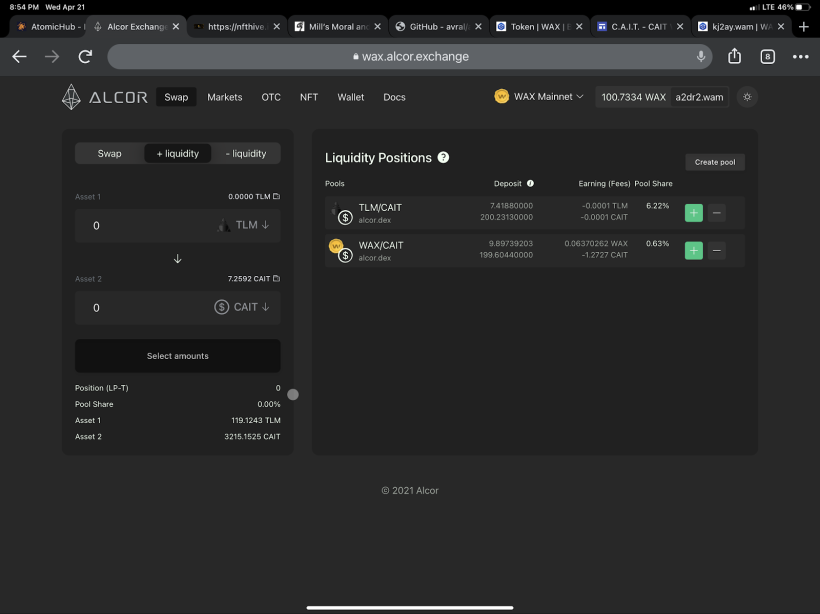
Task: Click the TLM/CAIT pool name
Action: pos(380,207)
